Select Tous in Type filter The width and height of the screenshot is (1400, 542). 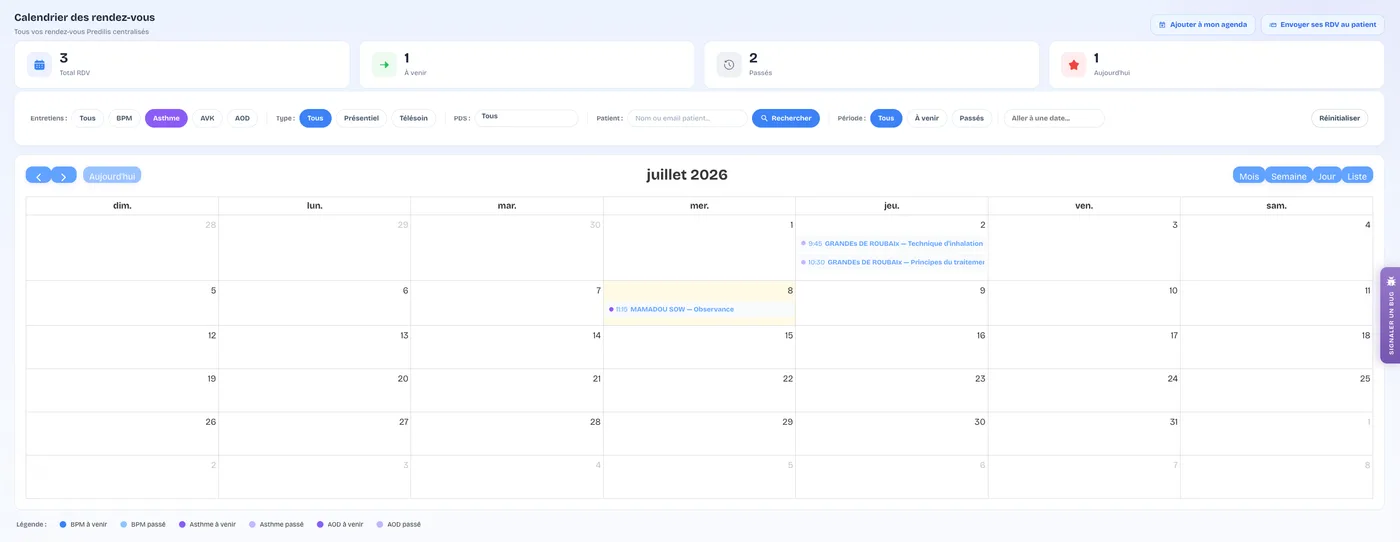(x=315, y=118)
